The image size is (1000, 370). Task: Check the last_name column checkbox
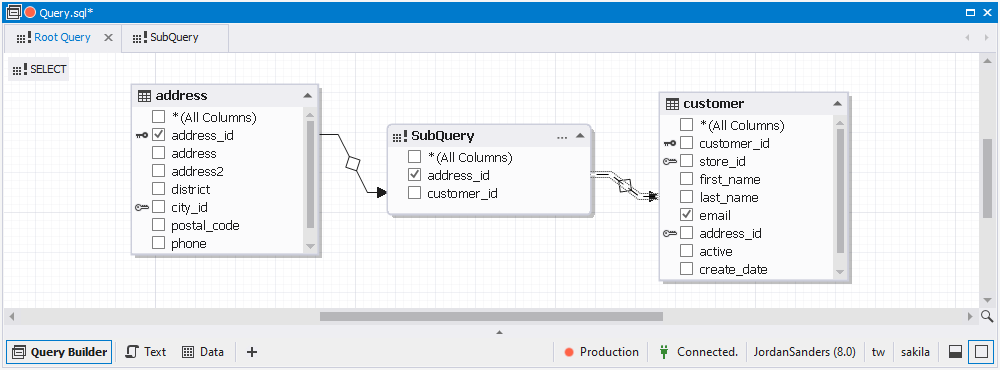686,197
